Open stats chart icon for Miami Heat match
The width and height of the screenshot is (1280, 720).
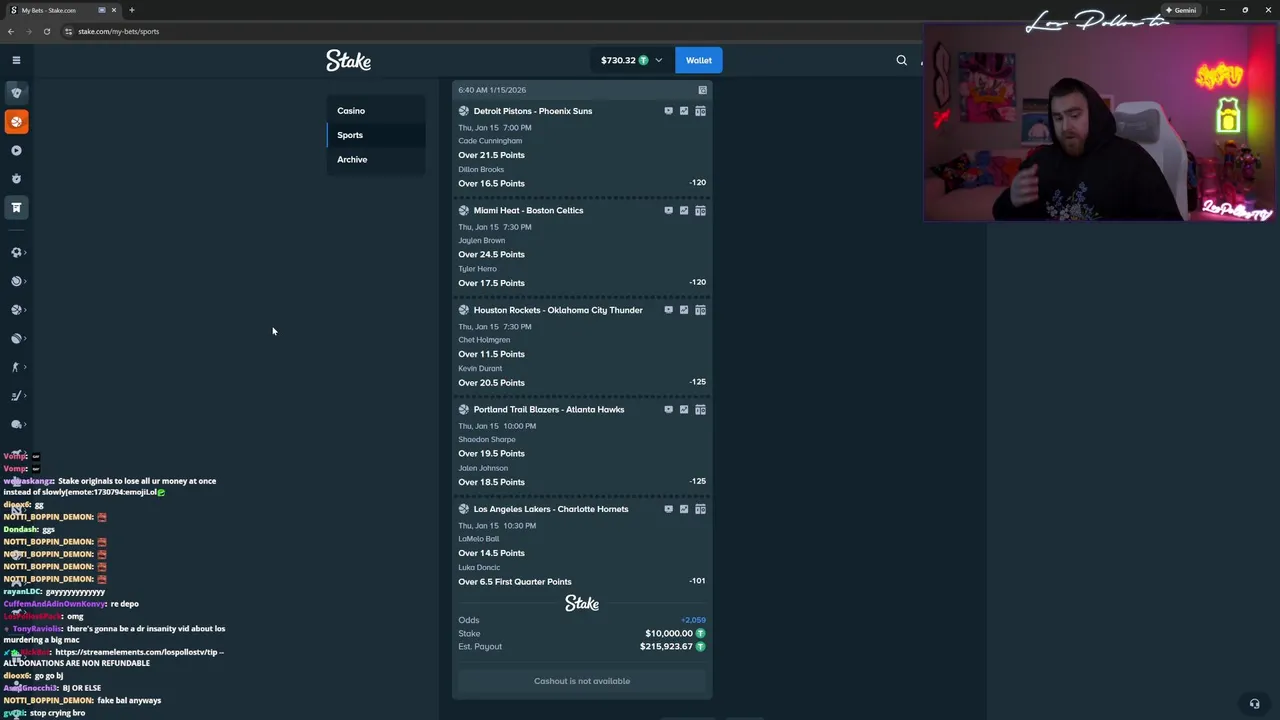684,210
